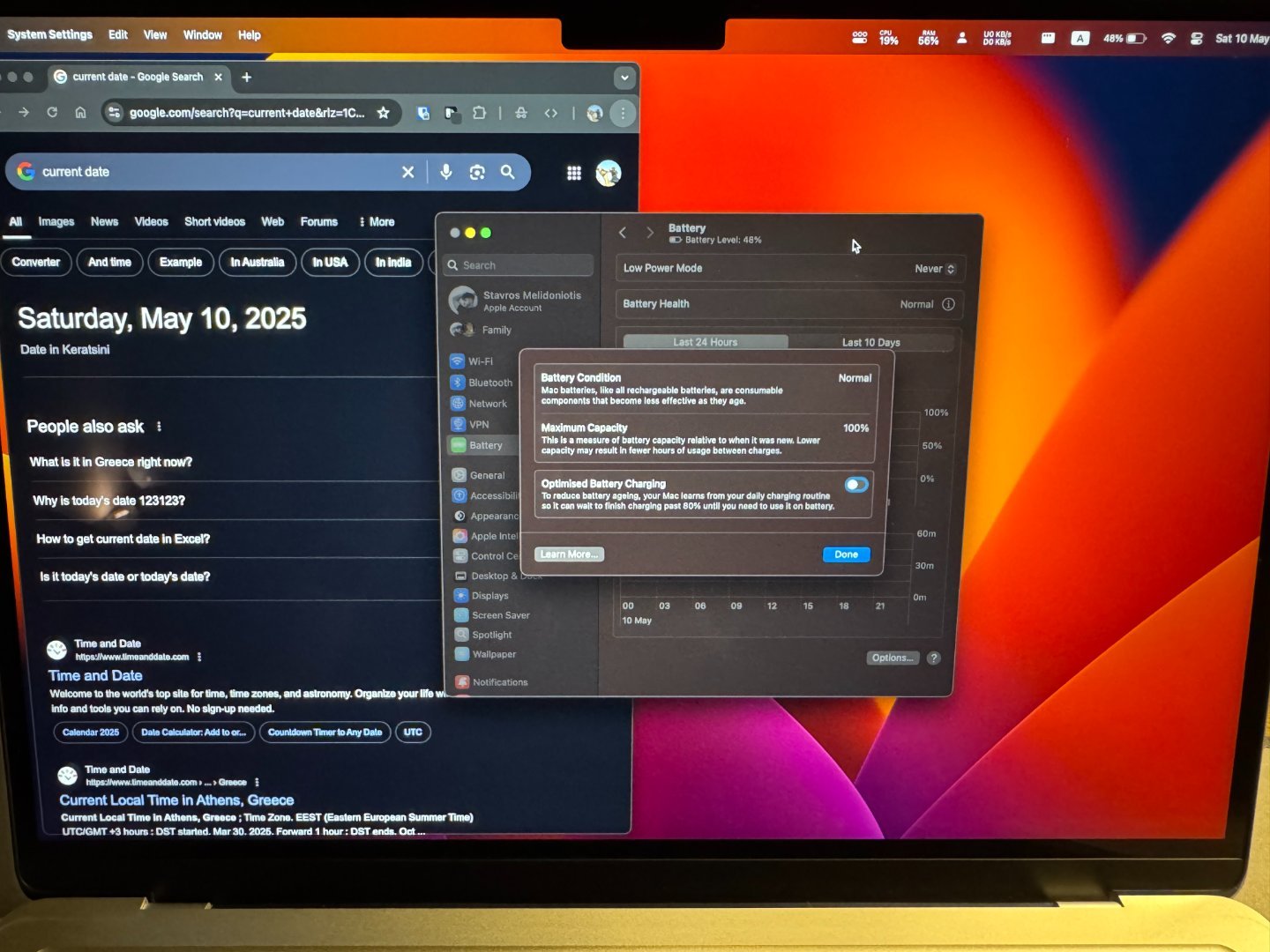
Task: Select Bluetooth in the Settings sidebar
Action: (x=482, y=383)
